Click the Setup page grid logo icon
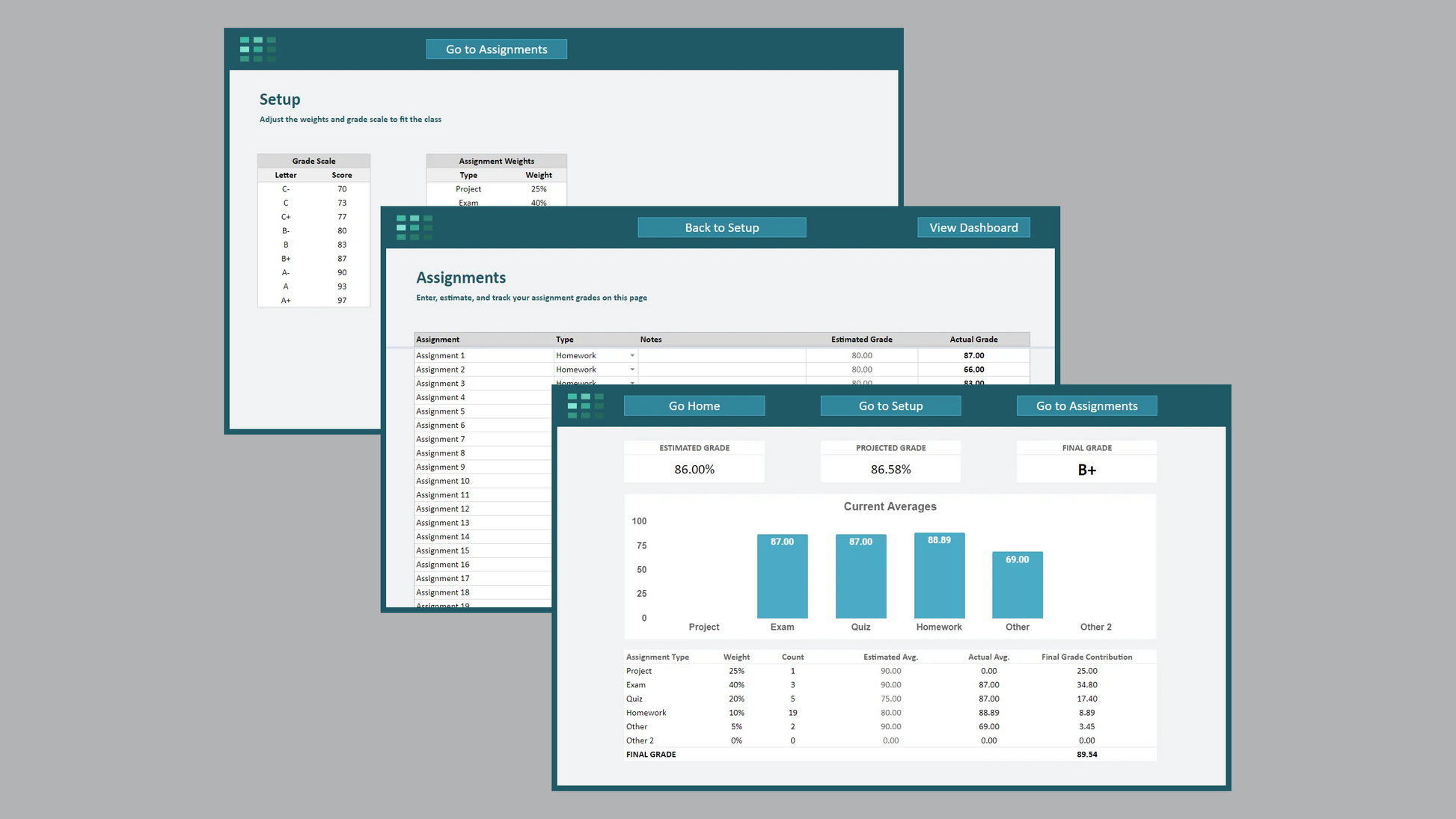 pos(258,49)
